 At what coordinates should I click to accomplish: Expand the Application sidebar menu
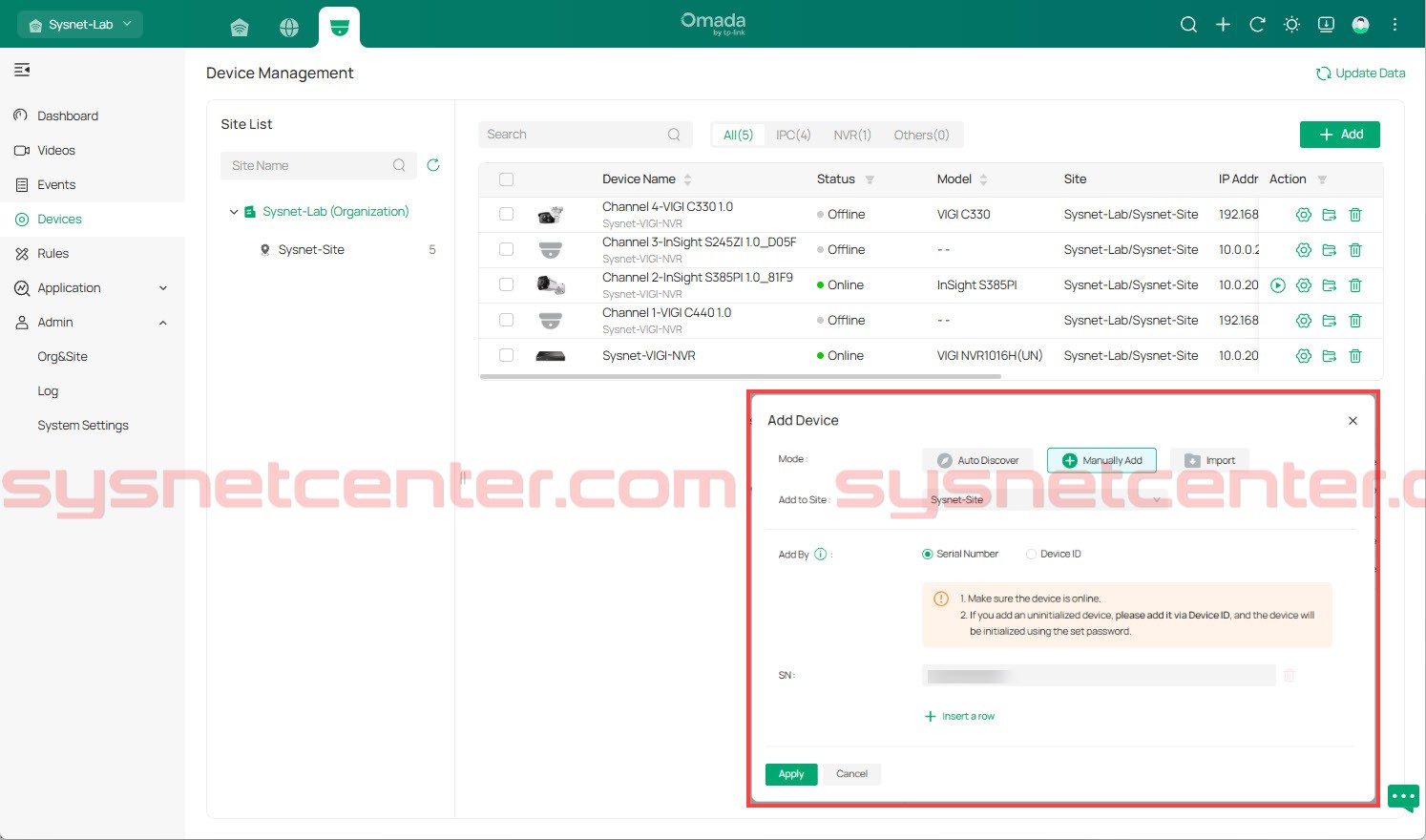pyautogui.click(x=92, y=288)
